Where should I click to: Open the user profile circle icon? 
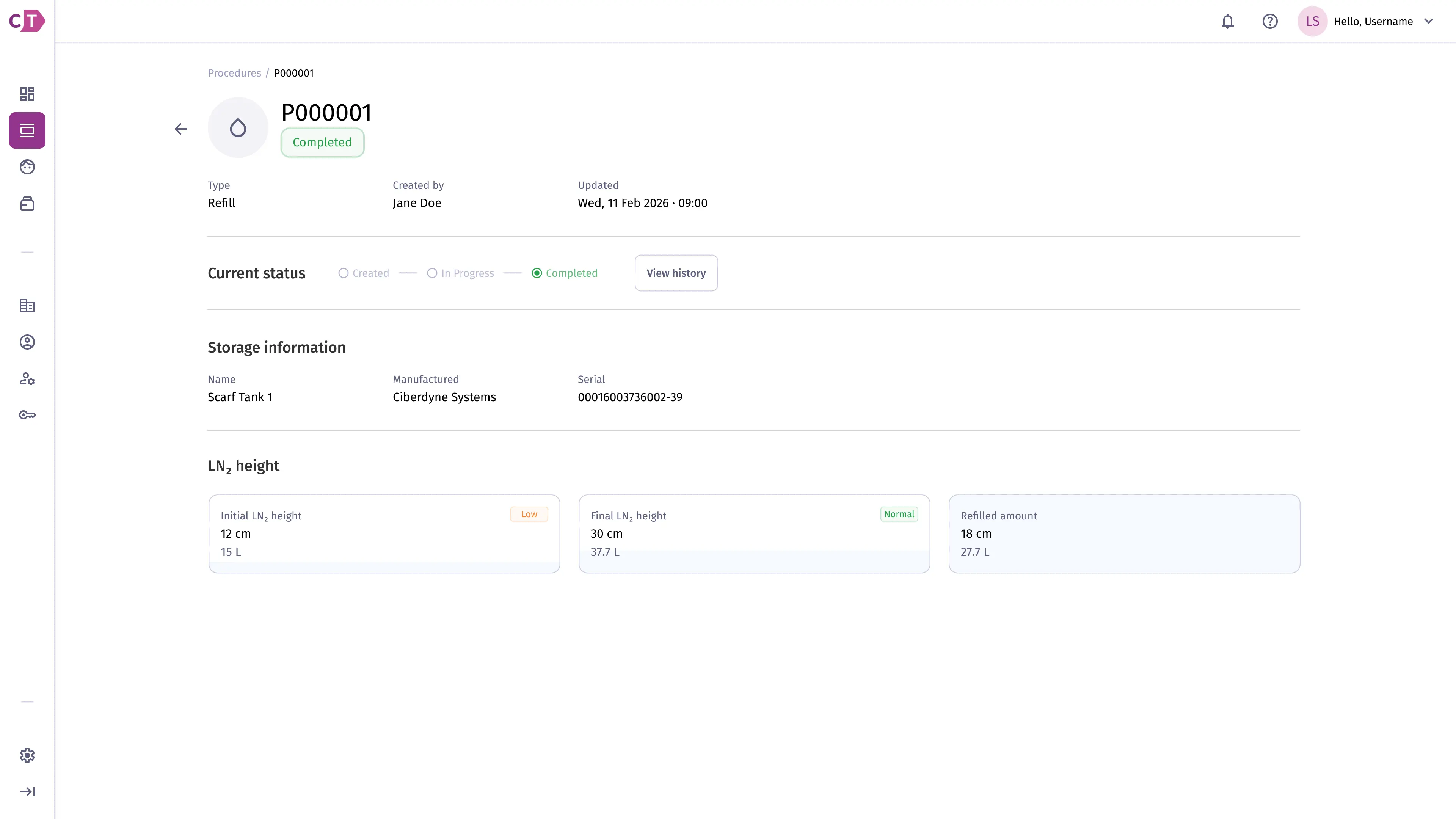click(x=27, y=342)
